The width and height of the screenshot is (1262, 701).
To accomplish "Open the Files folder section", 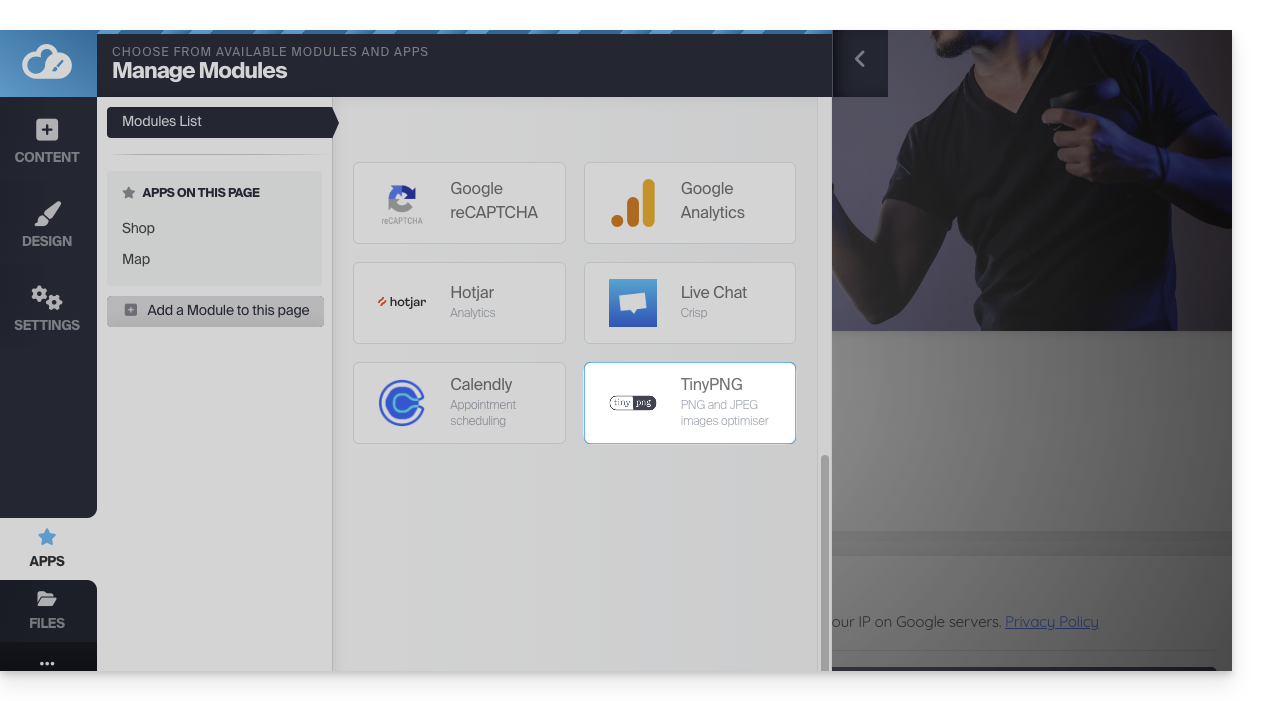I will (x=47, y=610).
